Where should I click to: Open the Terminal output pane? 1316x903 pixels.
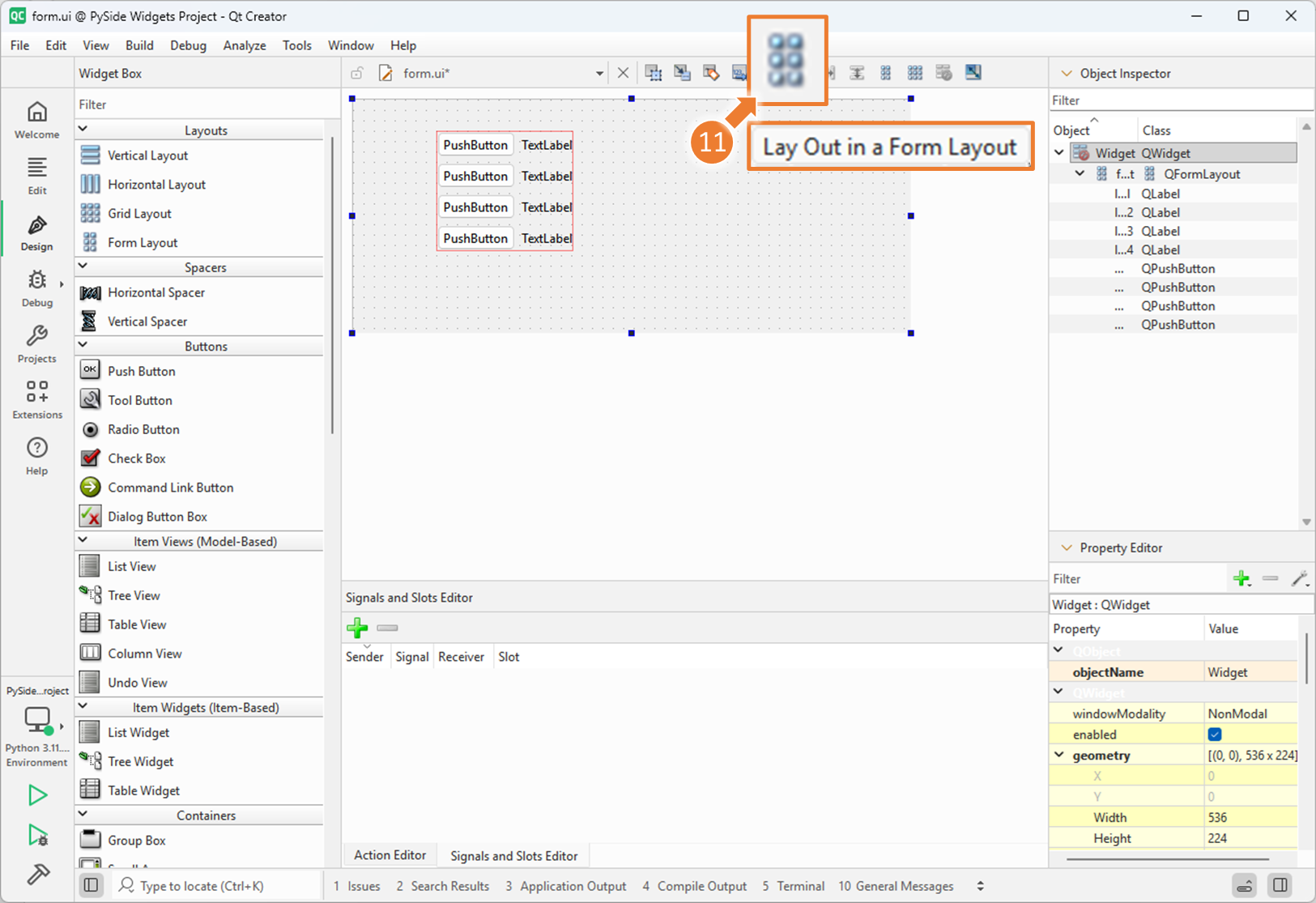[x=794, y=886]
